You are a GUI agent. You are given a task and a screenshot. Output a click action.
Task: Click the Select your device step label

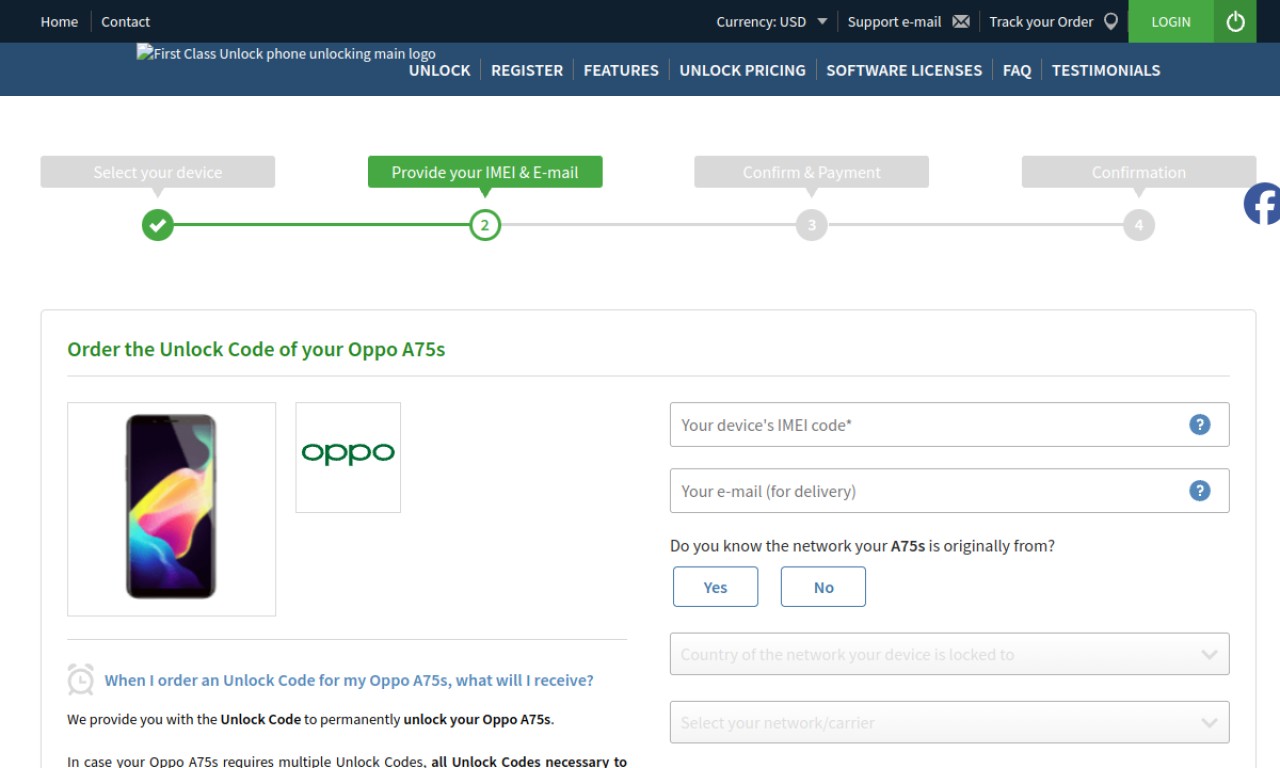pos(158,172)
